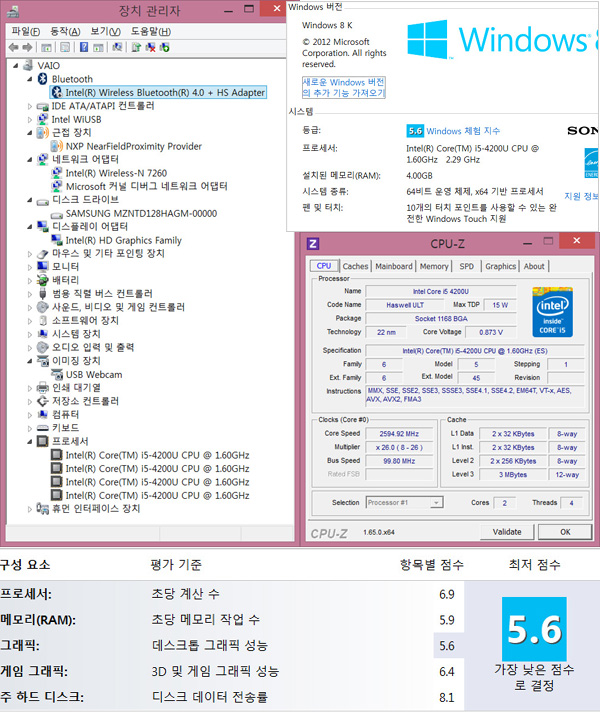Open the Properties toolbar icon
This screenshot has height=715, width=600.
pyautogui.click(x=65, y=47)
